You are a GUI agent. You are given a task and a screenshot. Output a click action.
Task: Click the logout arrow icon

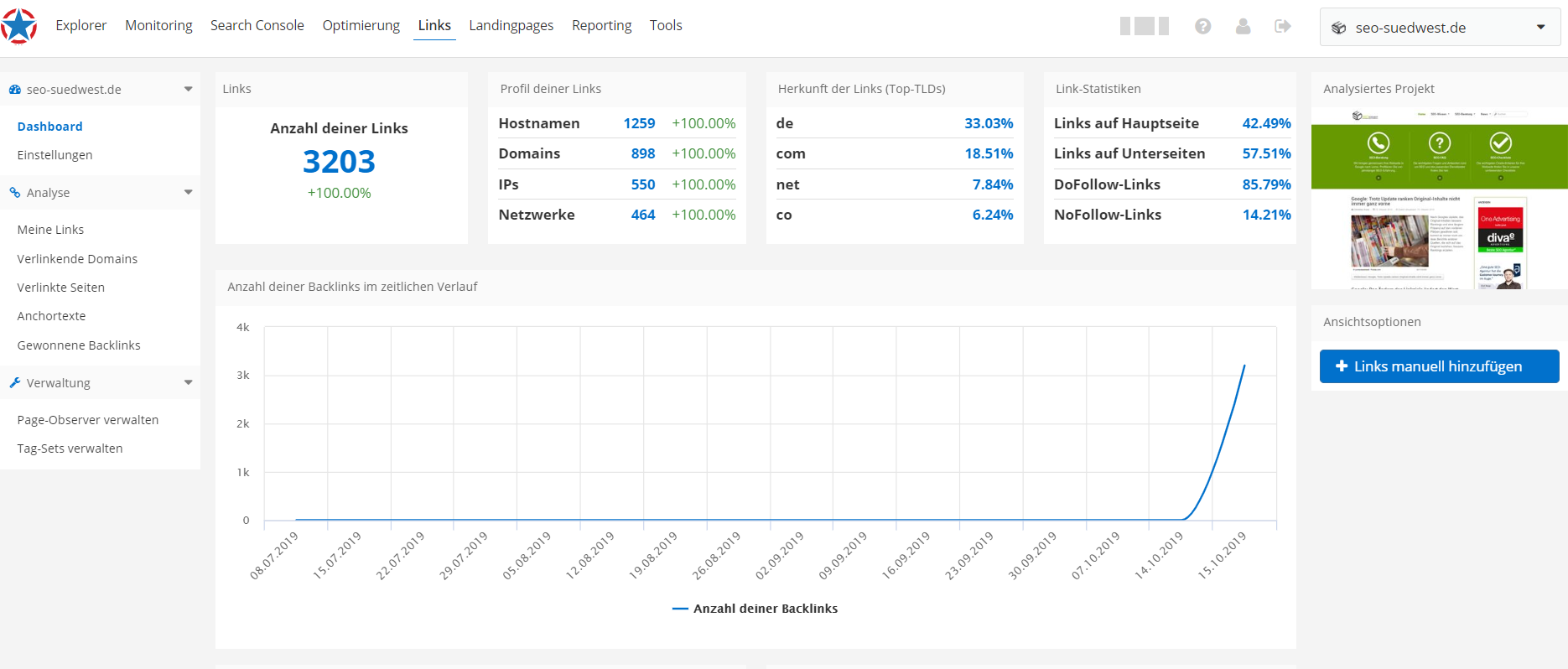pos(1282,27)
